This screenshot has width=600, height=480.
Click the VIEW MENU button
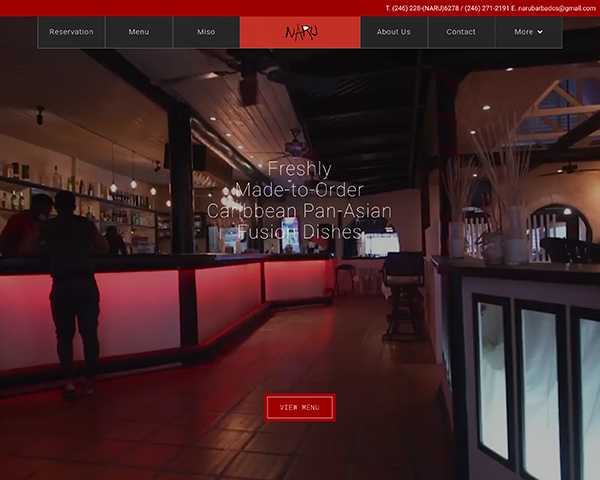(x=300, y=407)
